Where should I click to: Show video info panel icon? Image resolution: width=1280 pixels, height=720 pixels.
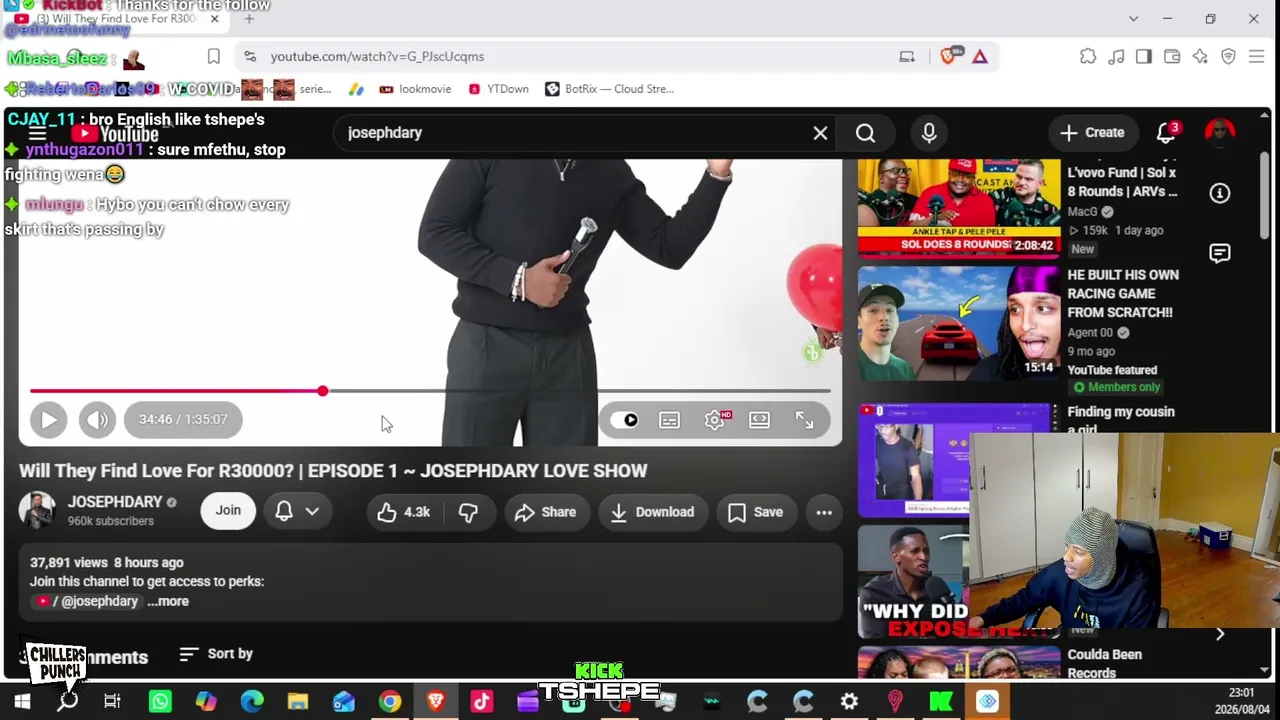click(x=1220, y=193)
